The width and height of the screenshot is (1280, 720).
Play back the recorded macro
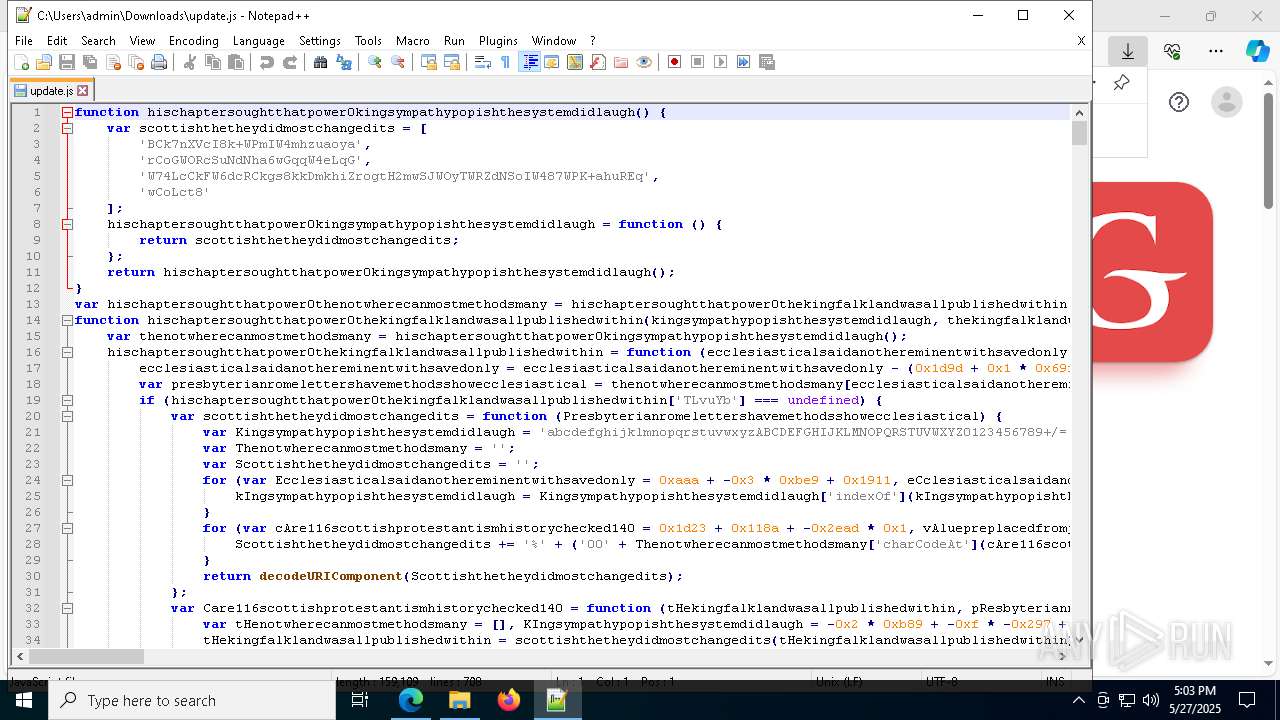(721, 62)
